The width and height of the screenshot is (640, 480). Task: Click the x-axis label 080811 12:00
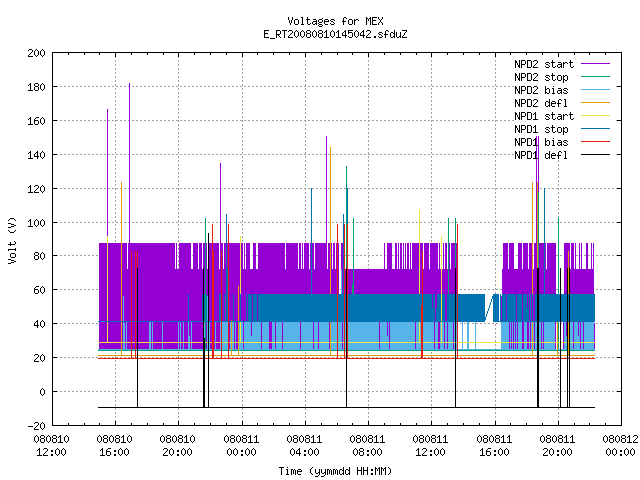pyautogui.click(x=431, y=446)
